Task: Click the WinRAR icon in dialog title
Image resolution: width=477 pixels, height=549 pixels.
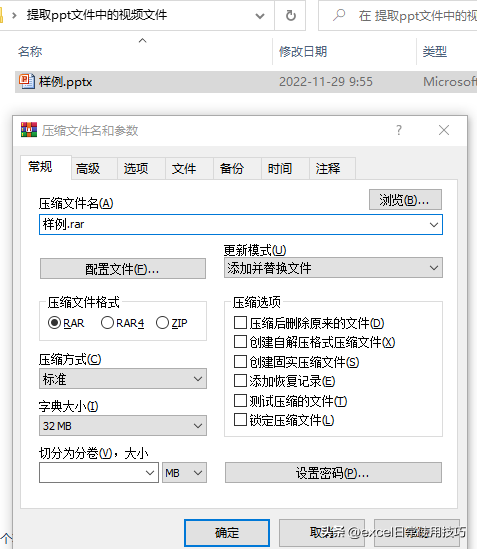Action: coord(29,130)
